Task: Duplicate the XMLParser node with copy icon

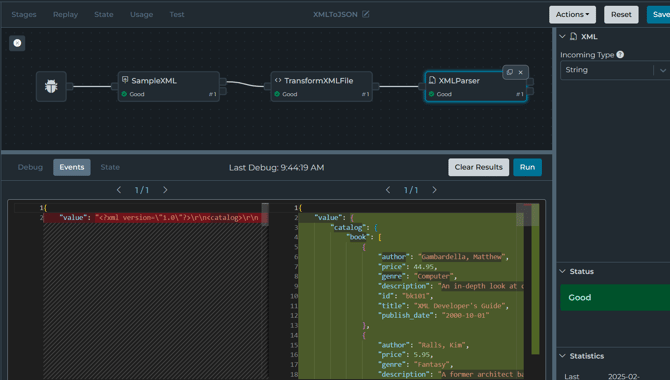Action: tap(510, 72)
